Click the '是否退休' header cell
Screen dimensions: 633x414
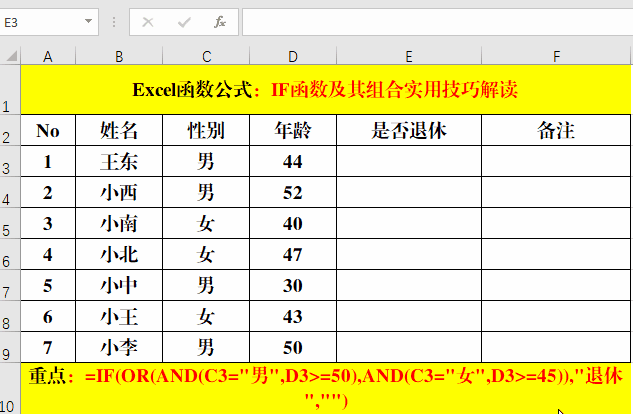coord(409,130)
